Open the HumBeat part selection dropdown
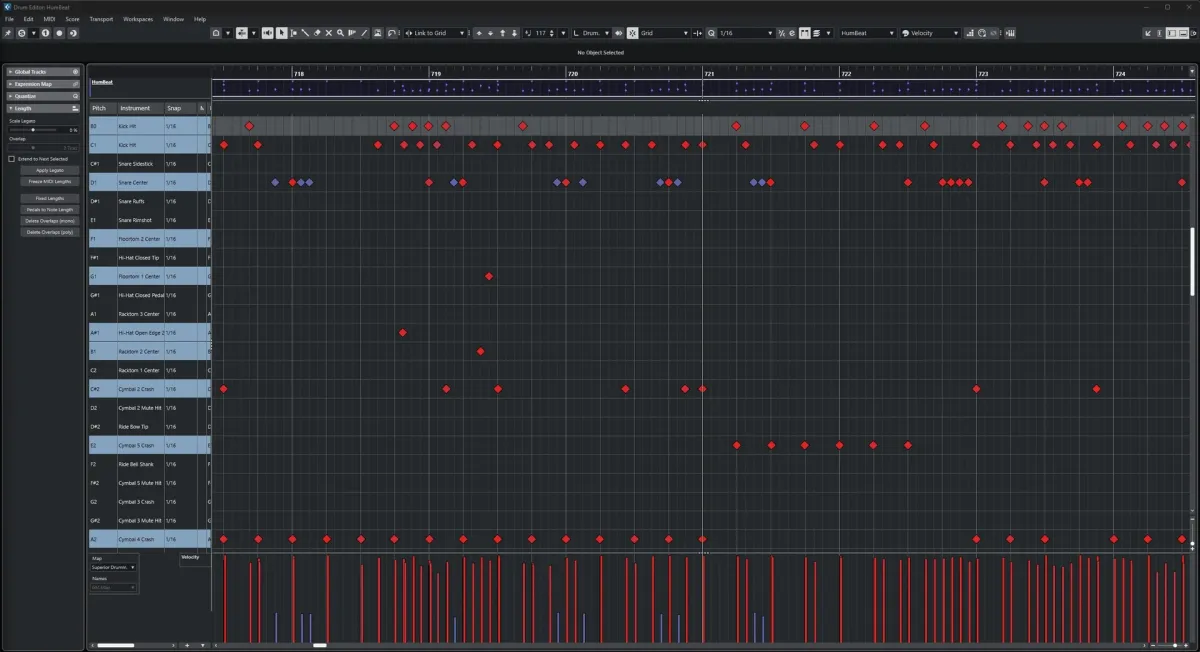The image size is (1200, 652). (x=868, y=33)
